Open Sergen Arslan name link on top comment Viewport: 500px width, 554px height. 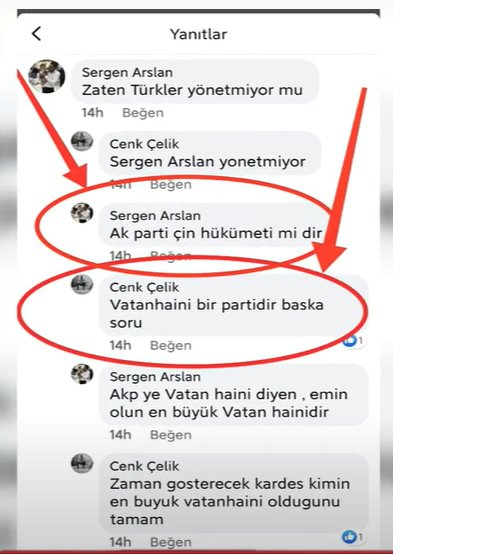pyautogui.click(x=127, y=72)
